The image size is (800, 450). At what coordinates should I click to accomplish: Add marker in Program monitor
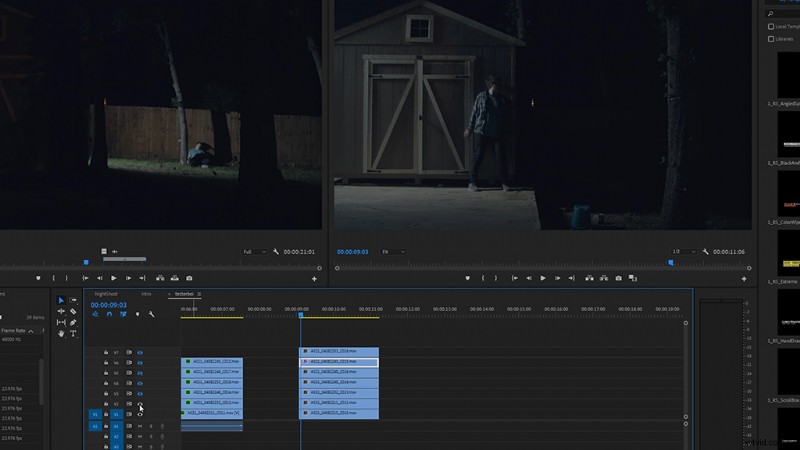(467, 279)
